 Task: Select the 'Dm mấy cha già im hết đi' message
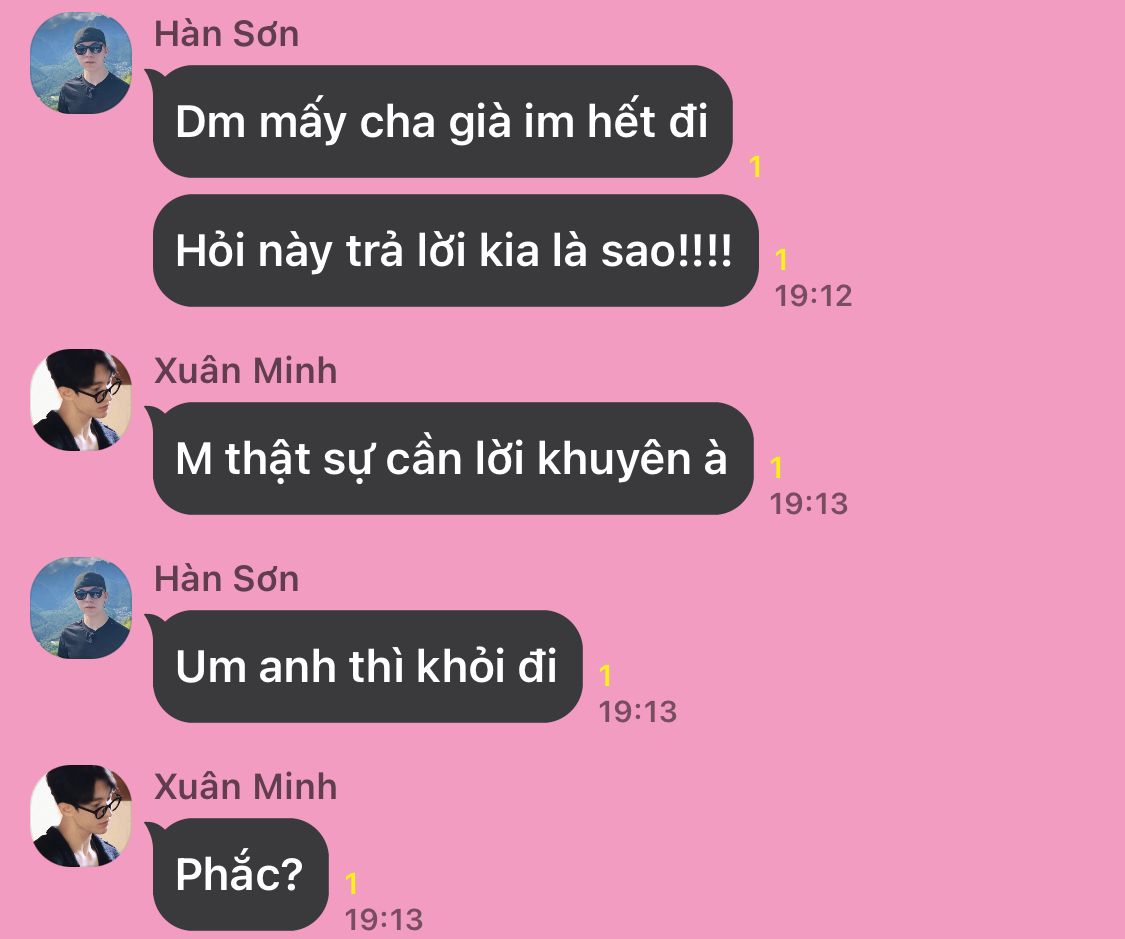point(443,121)
